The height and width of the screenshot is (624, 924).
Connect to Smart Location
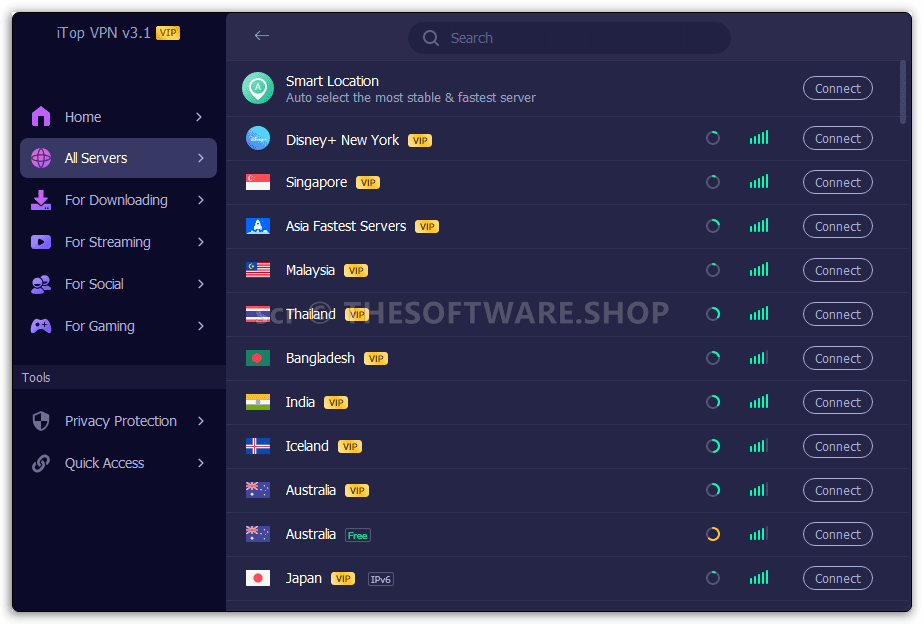(x=837, y=88)
